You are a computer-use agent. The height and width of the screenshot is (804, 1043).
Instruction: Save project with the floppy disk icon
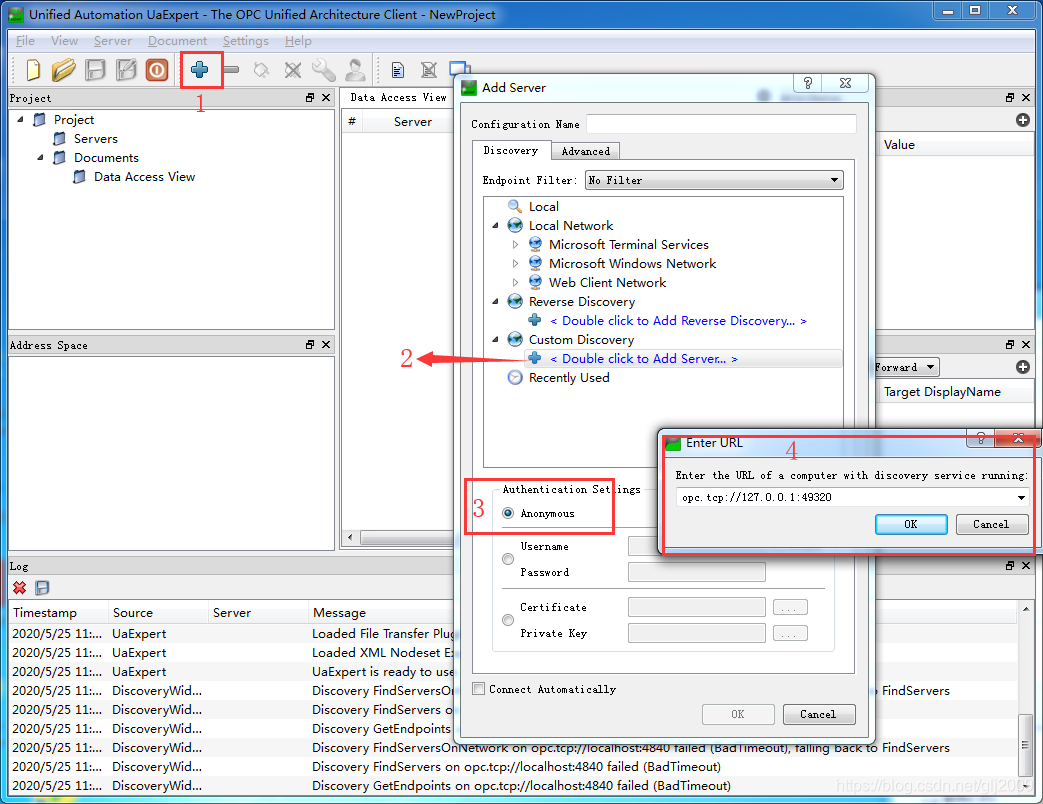[95, 69]
